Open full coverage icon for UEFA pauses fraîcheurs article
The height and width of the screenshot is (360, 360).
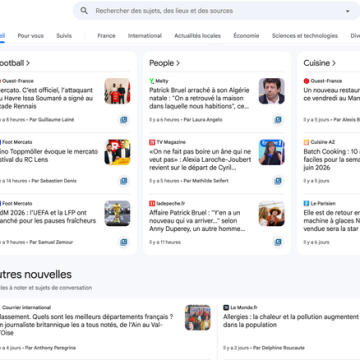124,242
